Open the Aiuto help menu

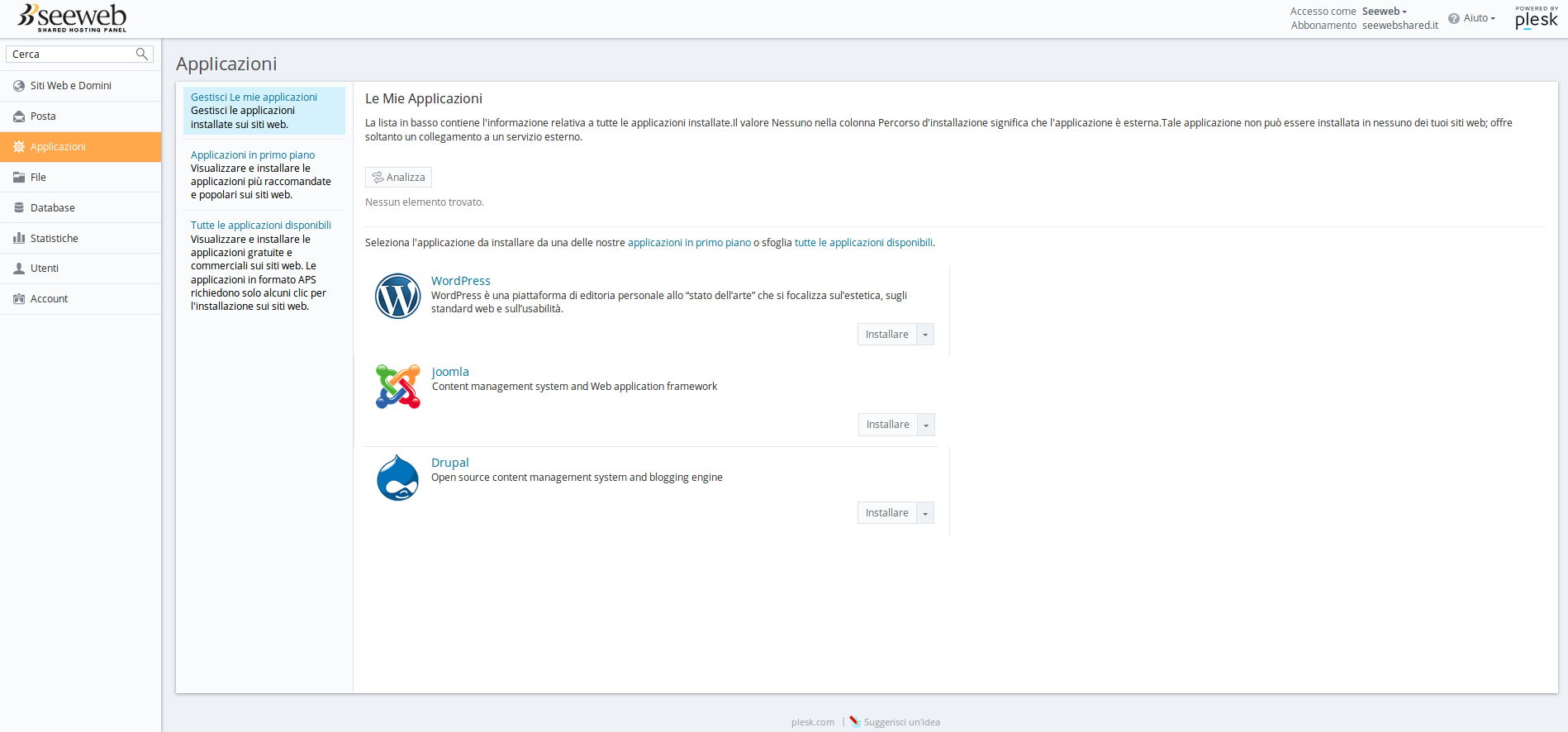(1480, 18)
